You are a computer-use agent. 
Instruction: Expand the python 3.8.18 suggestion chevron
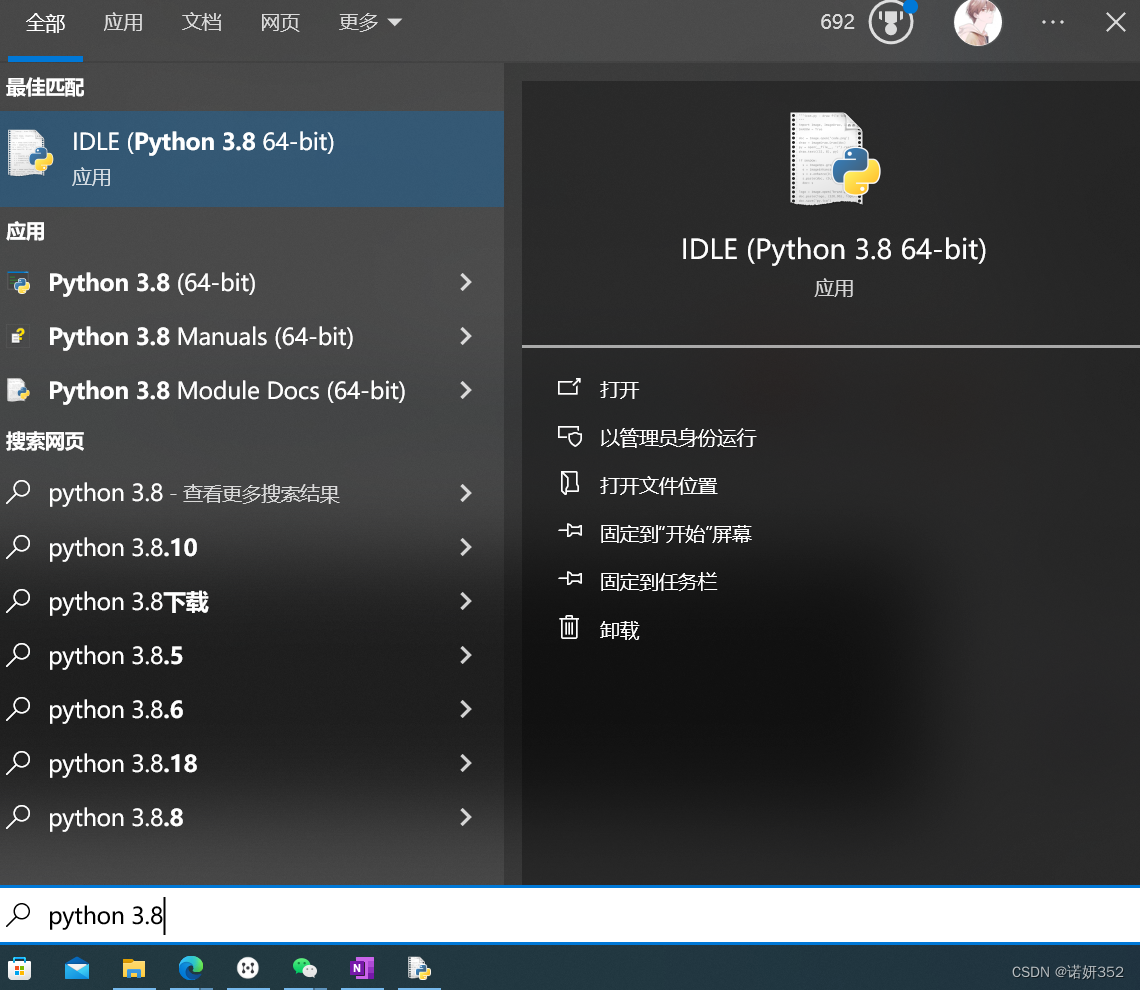(x=466, y=763)
